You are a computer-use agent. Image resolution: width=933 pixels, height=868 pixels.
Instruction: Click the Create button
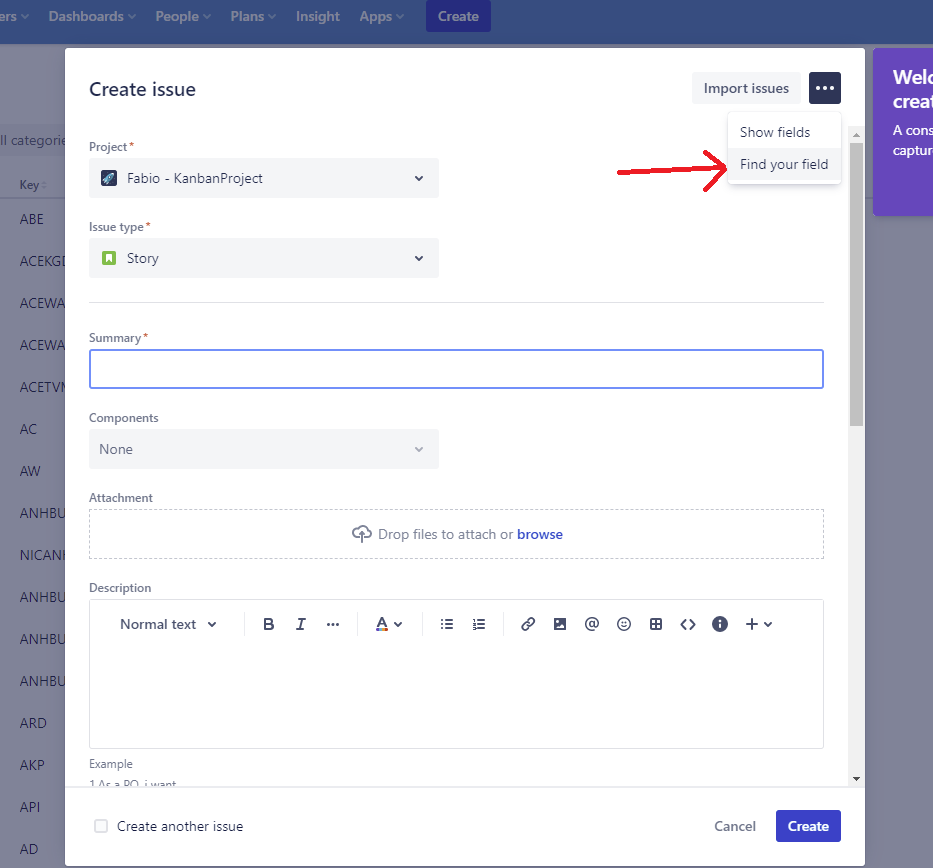(x=807, y=826)
